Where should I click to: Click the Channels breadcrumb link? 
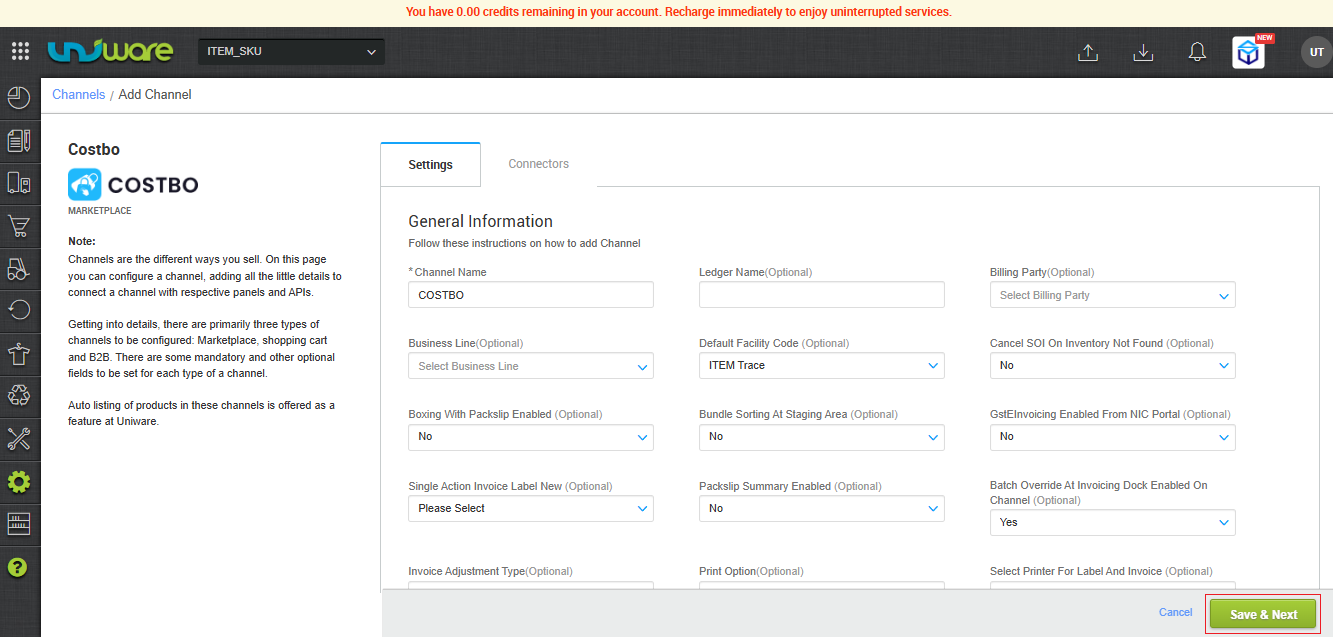pyautogui.click(x=78, y=95)
